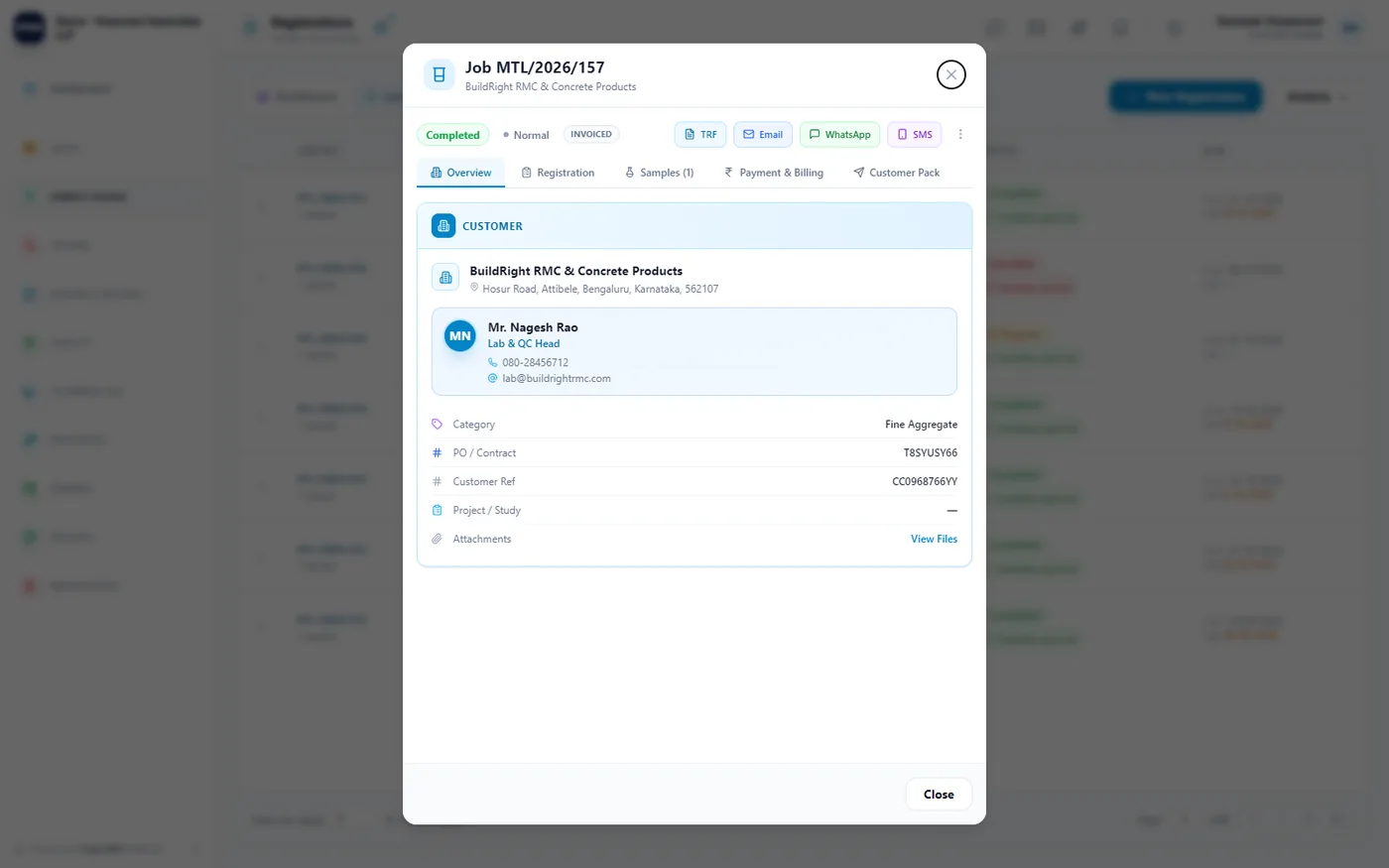Click the Hosur Road address line
1389x868 pixels.
[x=600, y=289]
